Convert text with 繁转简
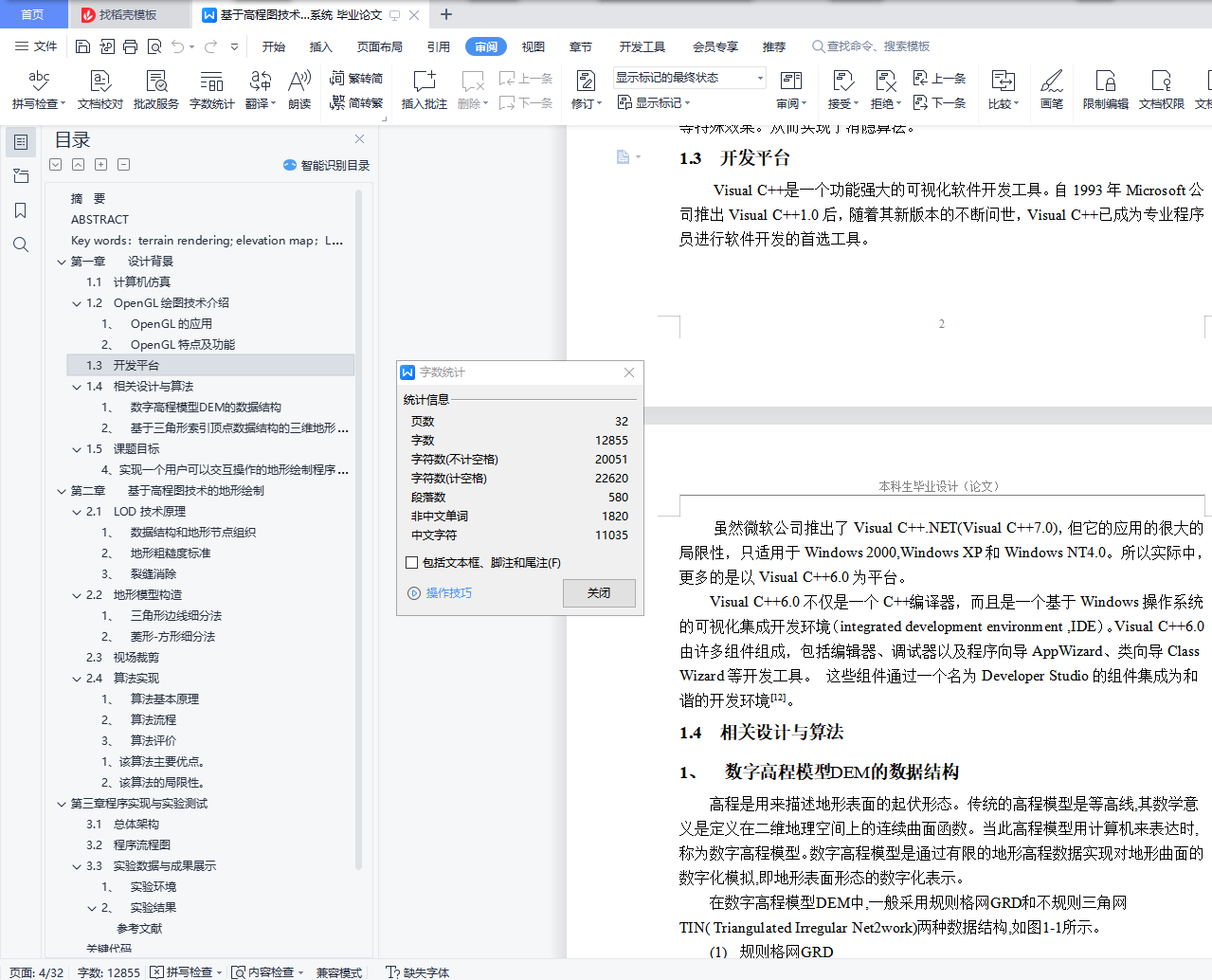1212x980 pixels. (x=356, y=79)
